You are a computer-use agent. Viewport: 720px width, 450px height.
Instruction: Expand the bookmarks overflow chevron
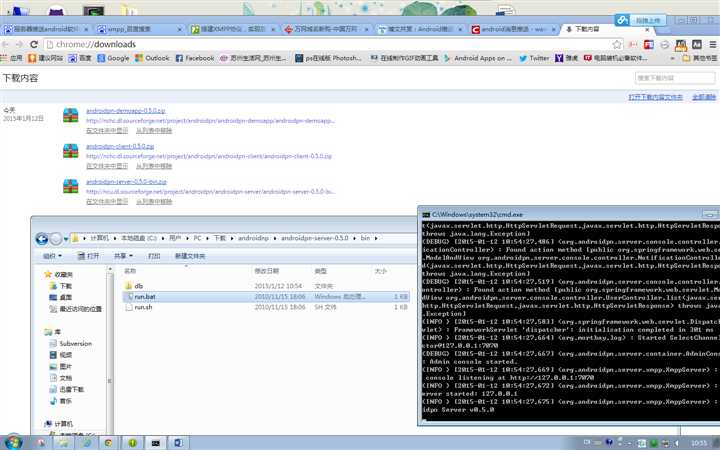pos(672,58)
